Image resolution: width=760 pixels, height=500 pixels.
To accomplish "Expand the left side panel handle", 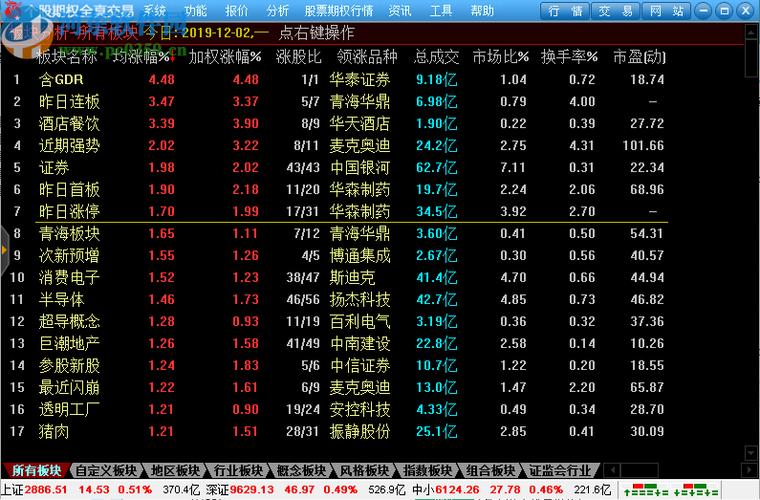I will click(4, 250).
